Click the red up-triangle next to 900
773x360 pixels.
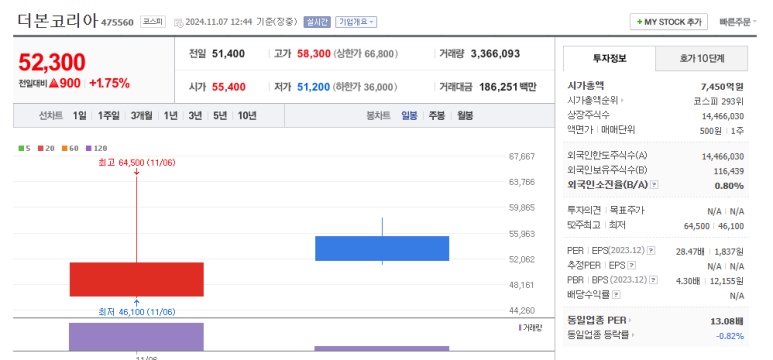point(54,83)
